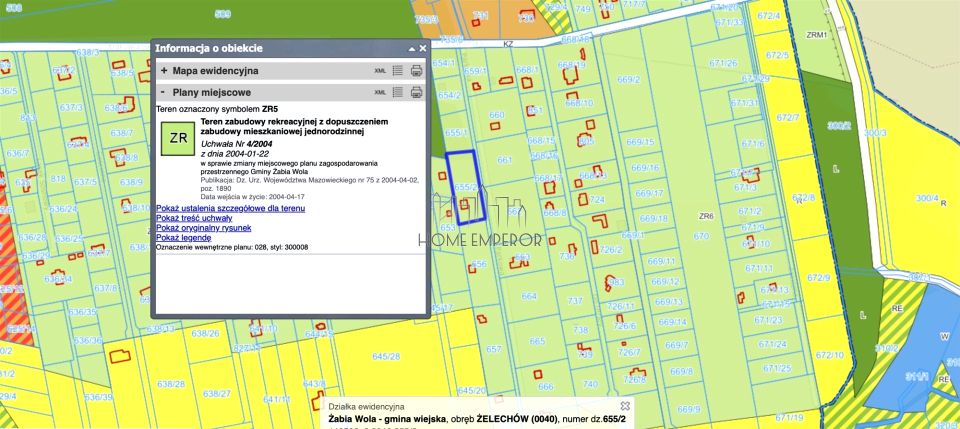This screenshot has height=429, width=960.
Task: Print the Mapa ewidencyjna section
Action: click(x=416, y=71)
